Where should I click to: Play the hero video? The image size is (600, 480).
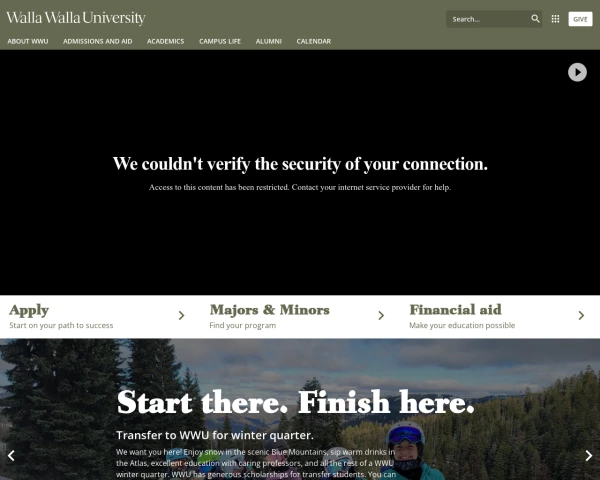(577, 72)
